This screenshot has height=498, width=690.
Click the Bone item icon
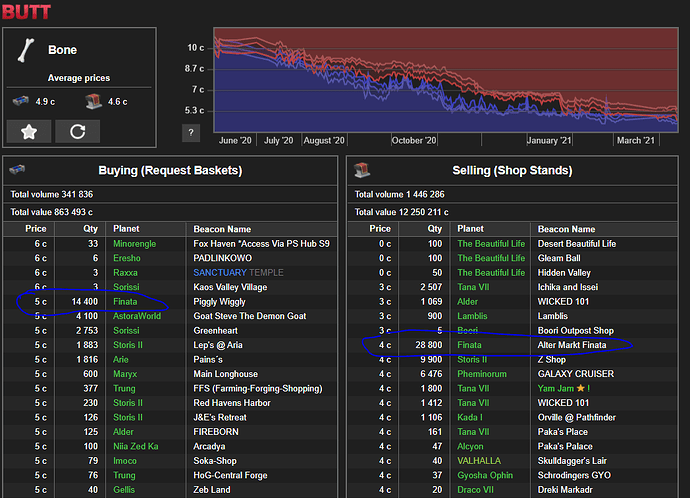(x=26, y=50)
